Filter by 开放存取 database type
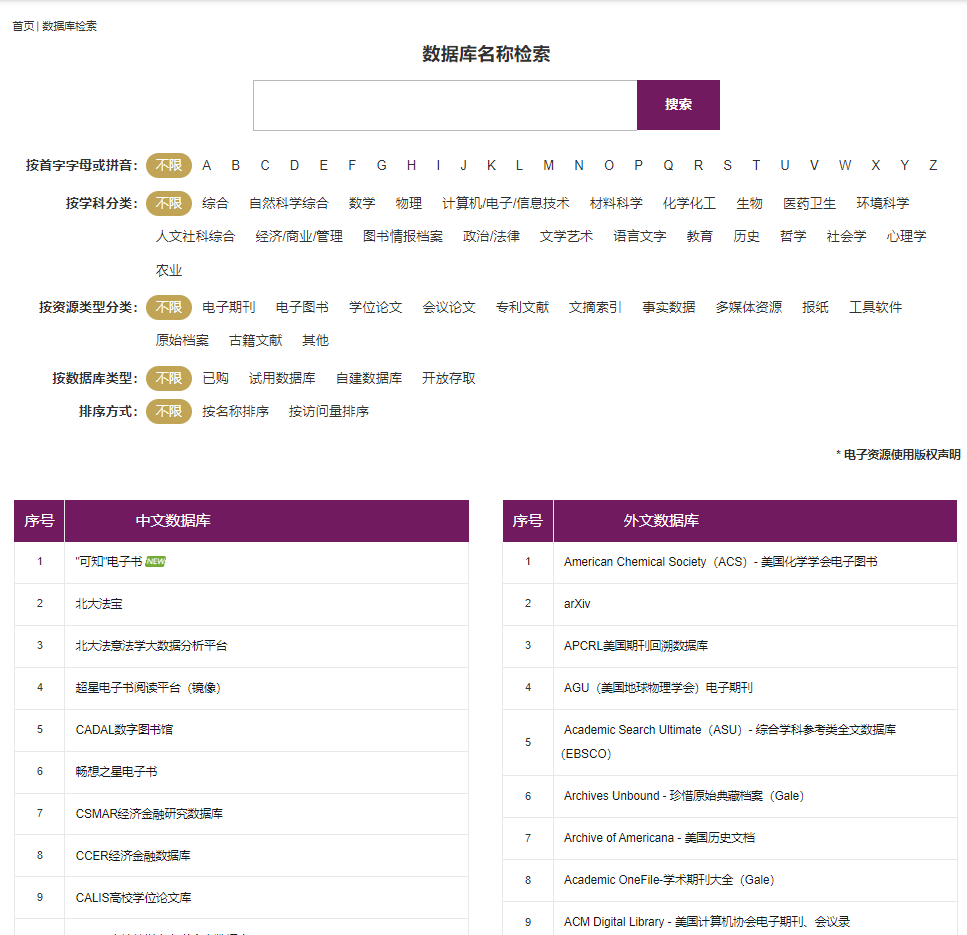967x935 pixels. point(448,378)
